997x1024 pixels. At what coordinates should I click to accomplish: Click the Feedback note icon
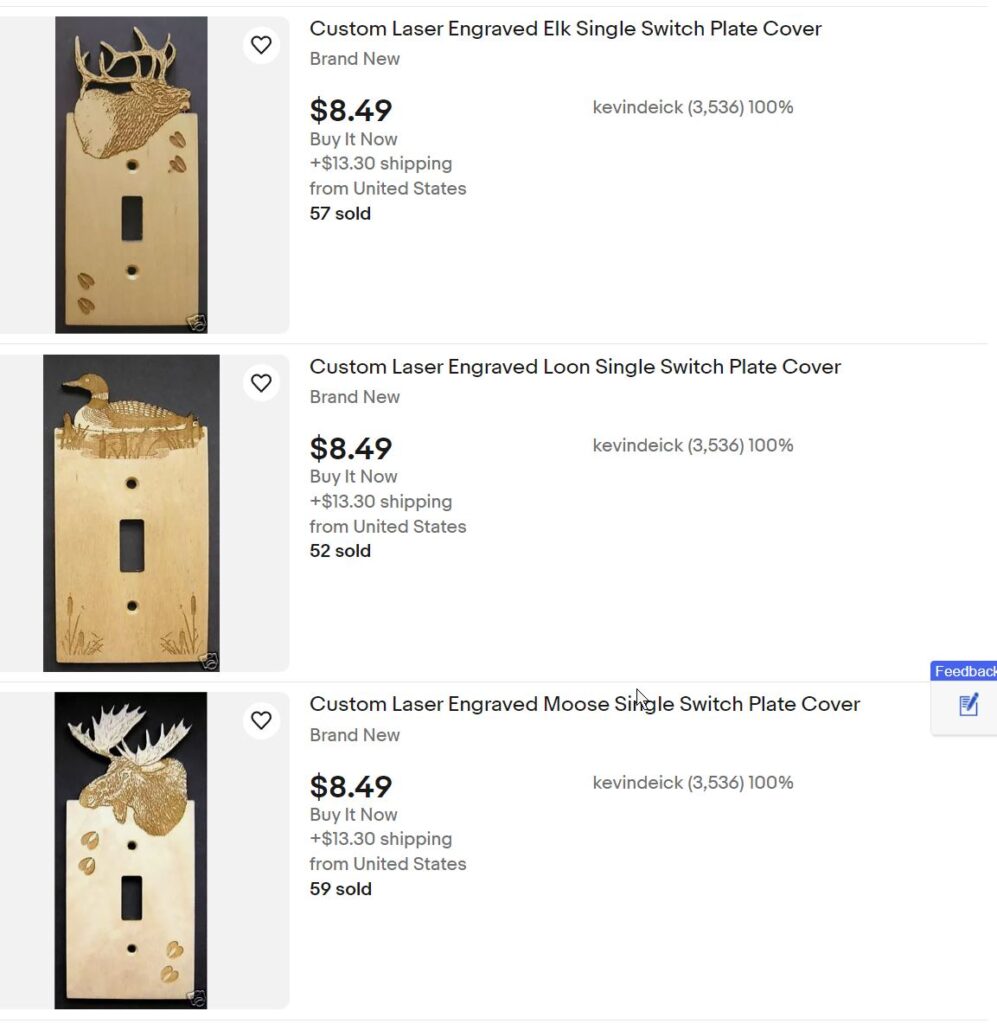[x=968, y=706]
